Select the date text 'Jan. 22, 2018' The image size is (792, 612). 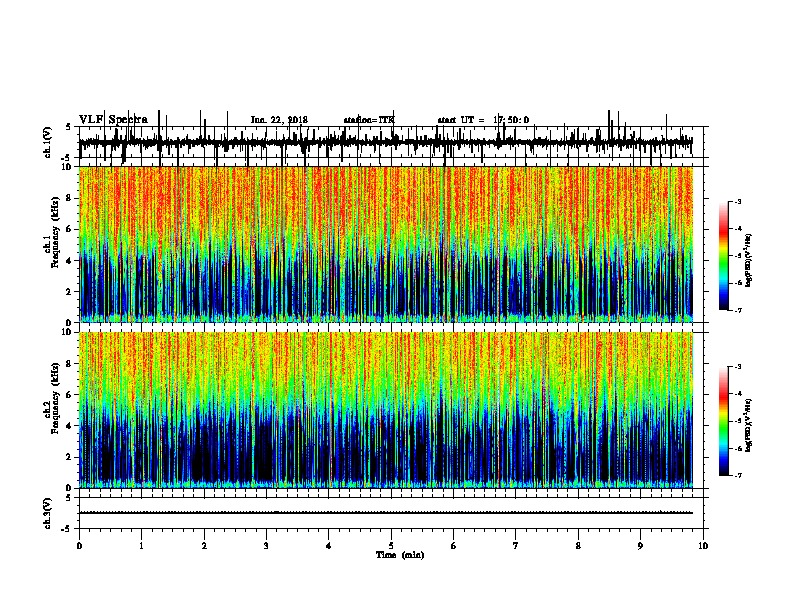pos(279,120)
